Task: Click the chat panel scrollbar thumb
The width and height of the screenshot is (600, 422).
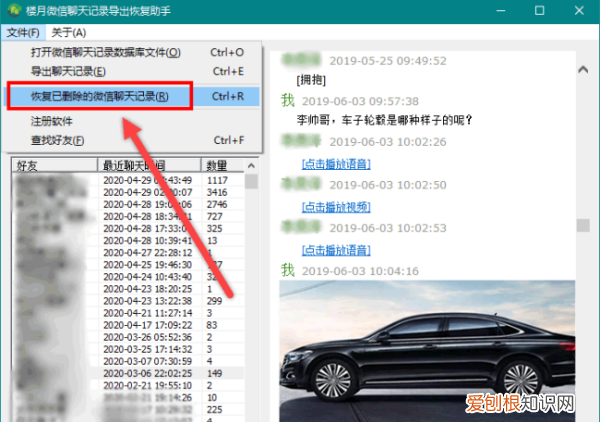Action: [x=583, y=225]
